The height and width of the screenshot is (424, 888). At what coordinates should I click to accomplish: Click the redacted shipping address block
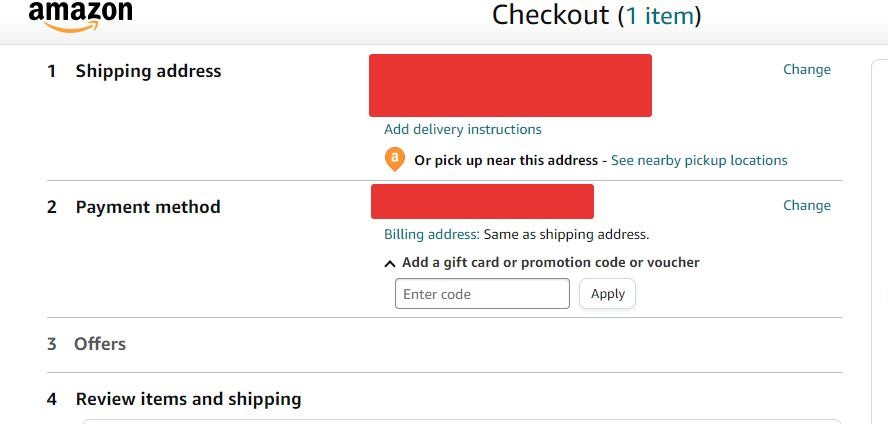[510, 85]
